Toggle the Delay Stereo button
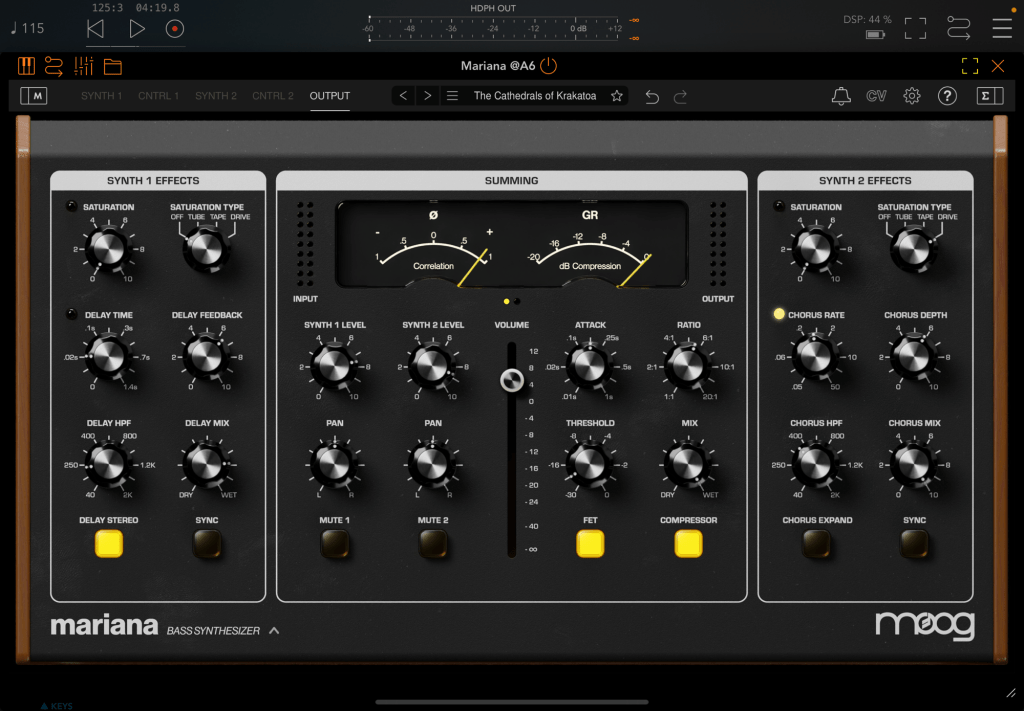The image size is (1024, 711). tap(109, 544)
